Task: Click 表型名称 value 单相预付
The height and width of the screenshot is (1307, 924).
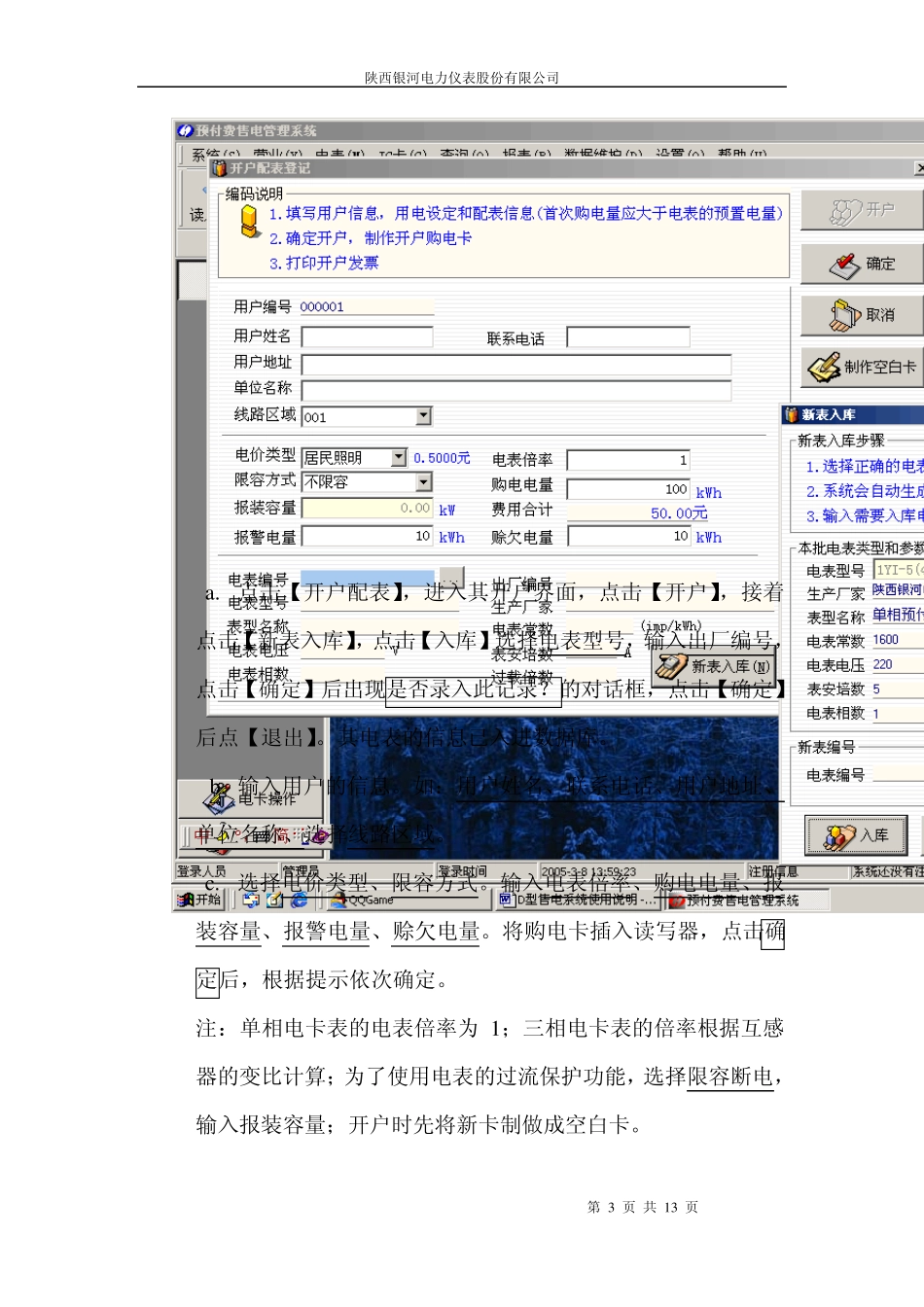Action: [898, 615]
